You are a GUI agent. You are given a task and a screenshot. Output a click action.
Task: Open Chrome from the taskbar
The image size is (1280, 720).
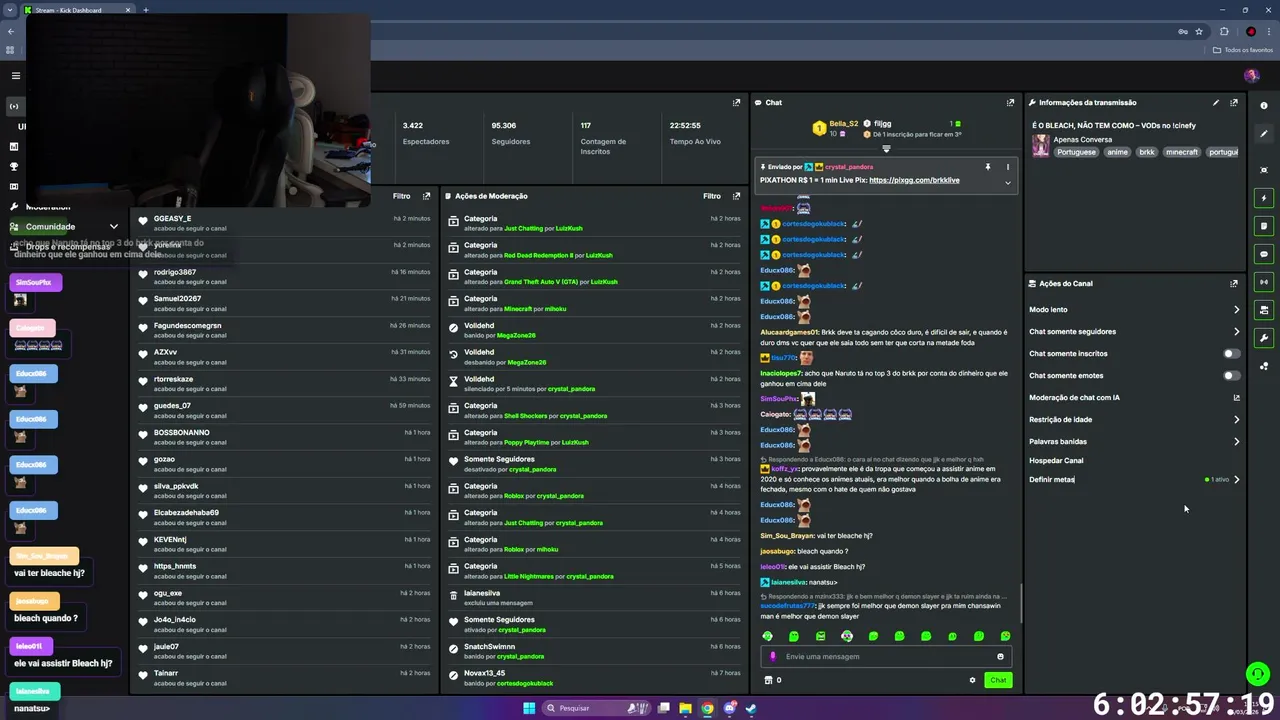(x=707, y=708)
